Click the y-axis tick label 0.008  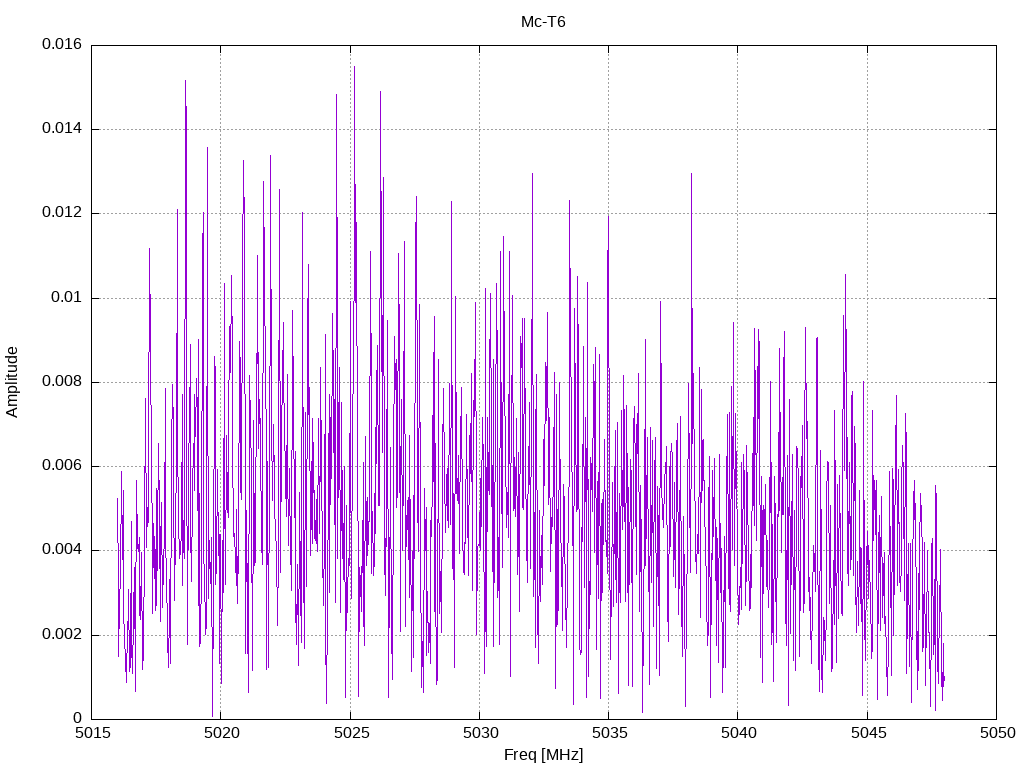[62, 382]
